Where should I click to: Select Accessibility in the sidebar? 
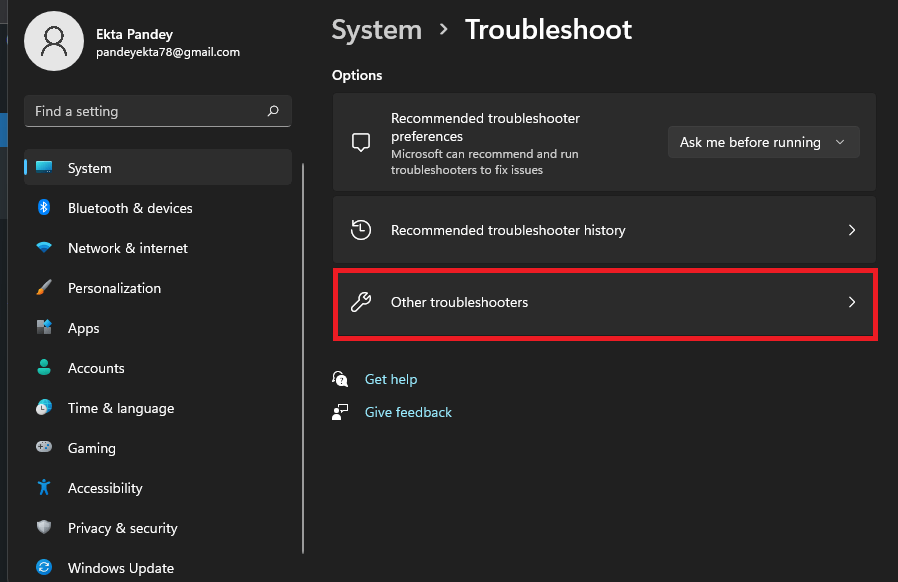tap(105, 488)
